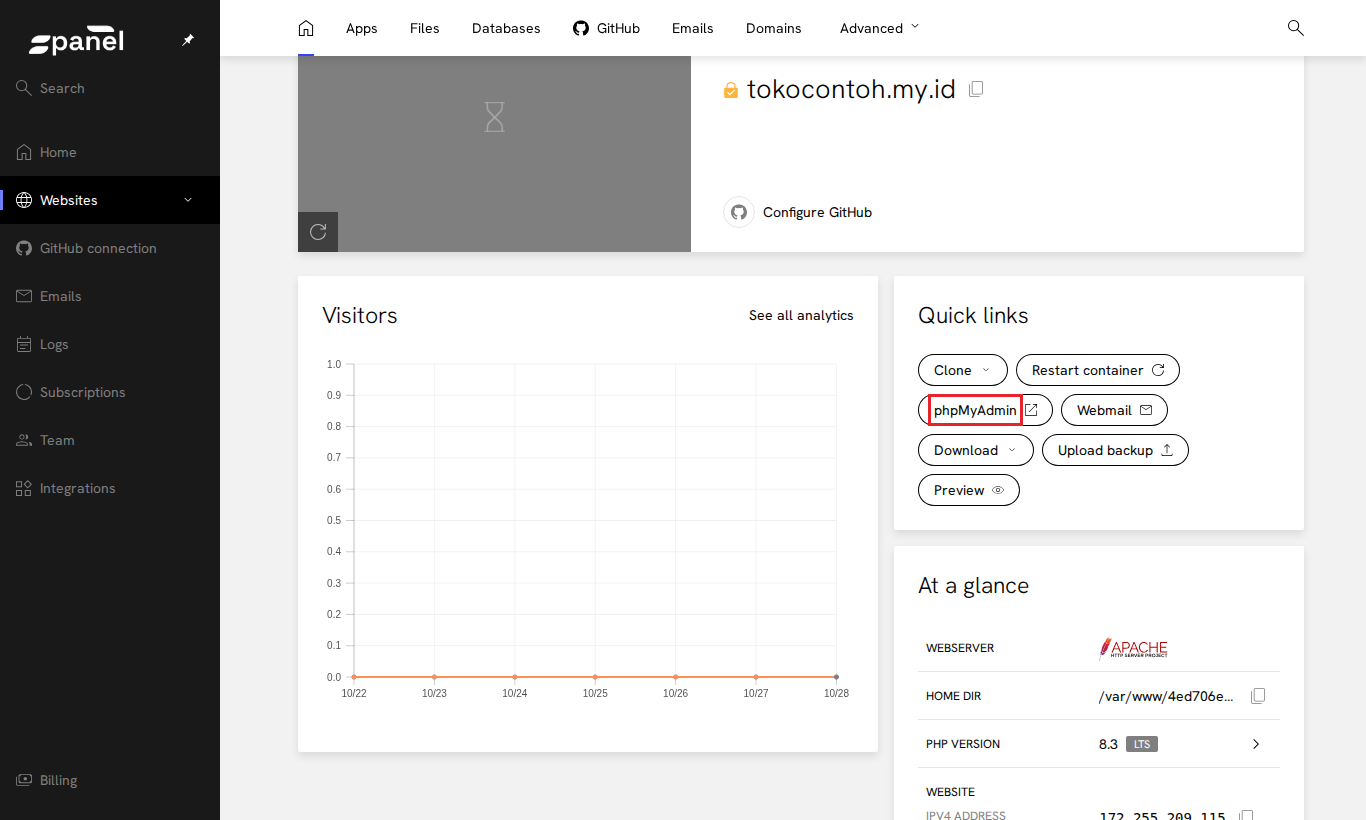
Task: Open Integrations in the sidebar
Action: pyautogui.click(x=110, y=488)
